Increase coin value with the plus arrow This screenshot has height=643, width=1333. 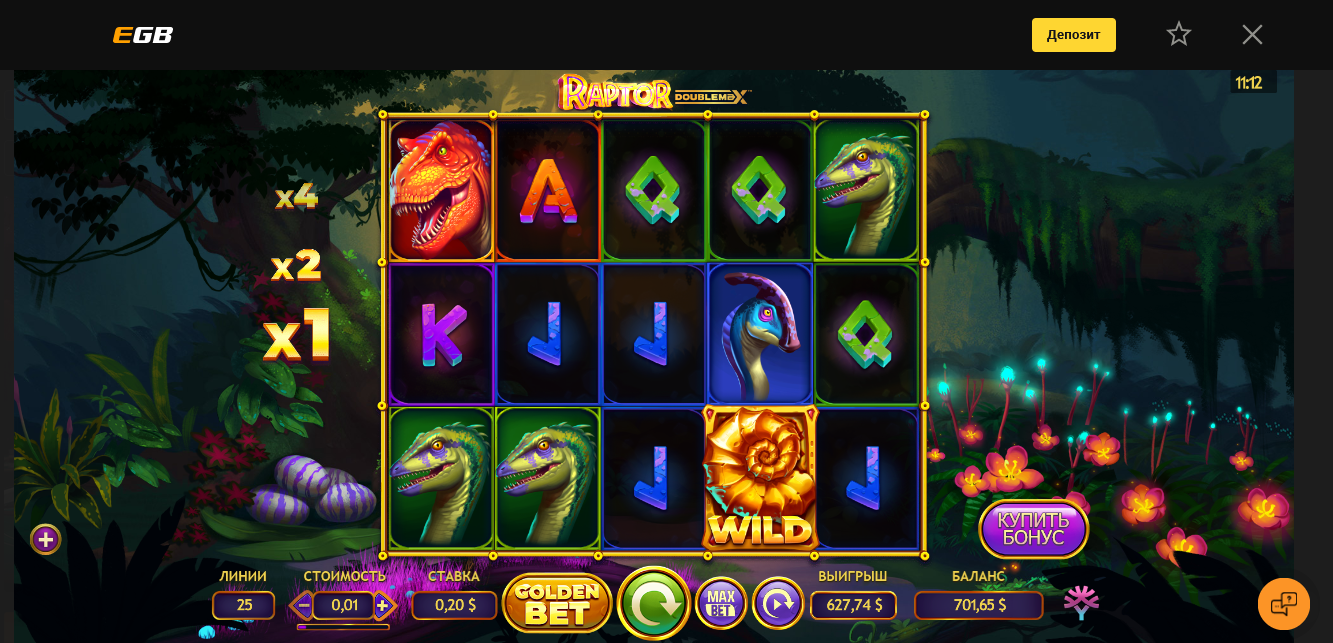tap(384, 605)
